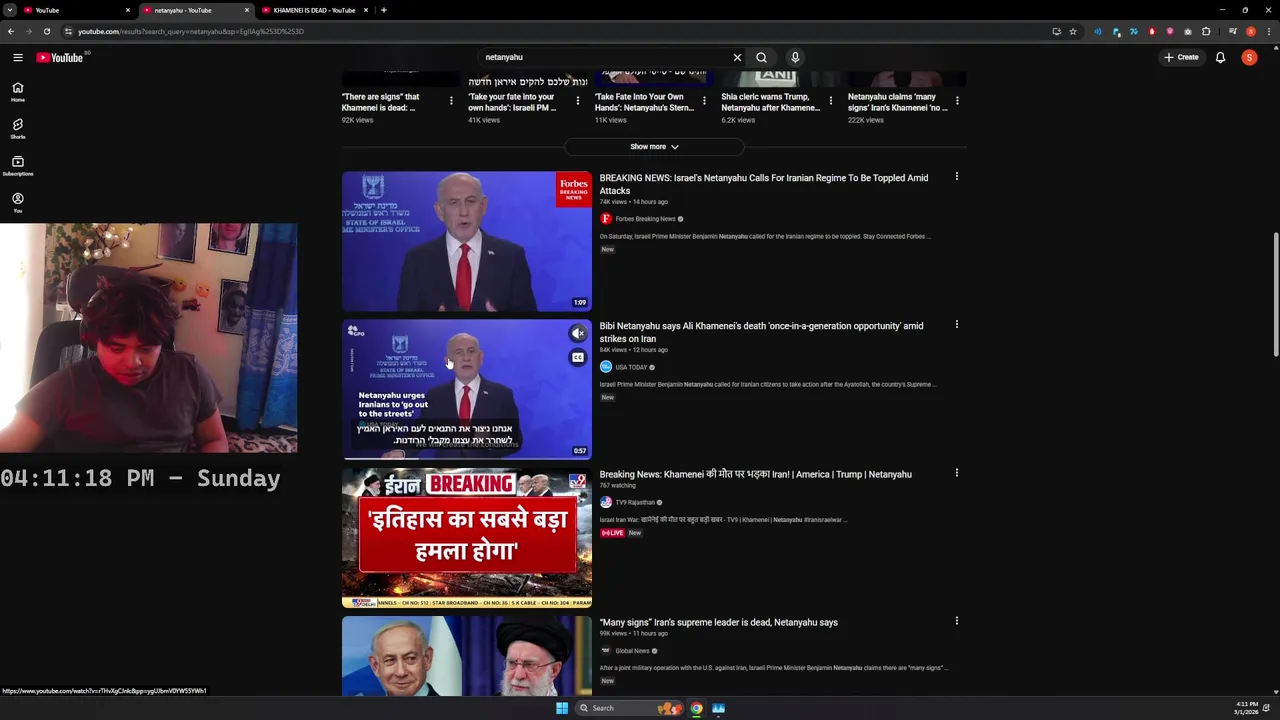
Task: Open the BREAKING NEWS Netanyahu Calls For Iranian Regime title
Action: tap(763, 184)
